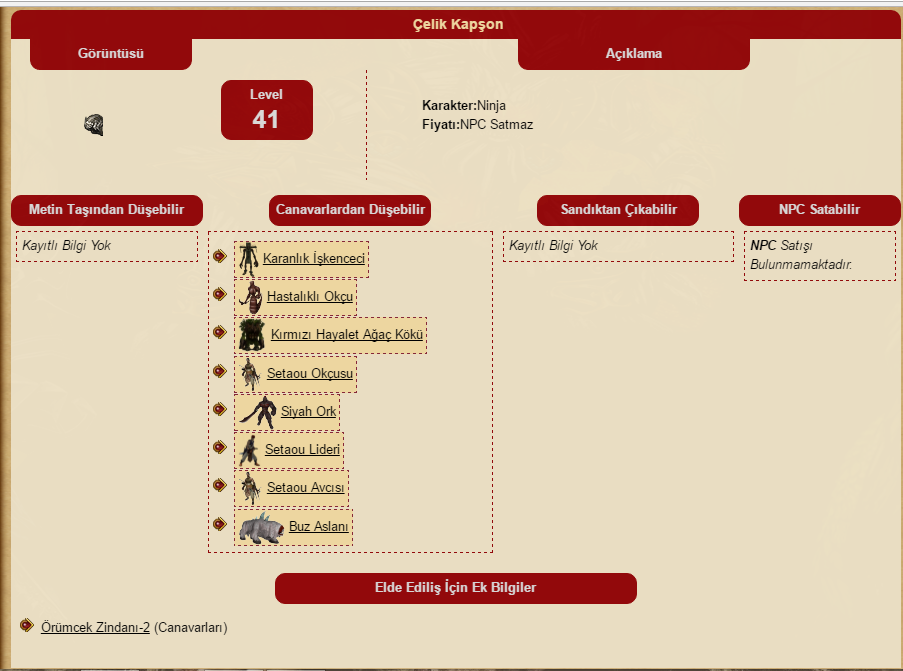
Task: Click Metin Taşından Düşebilir header
Action: (107, 210)
